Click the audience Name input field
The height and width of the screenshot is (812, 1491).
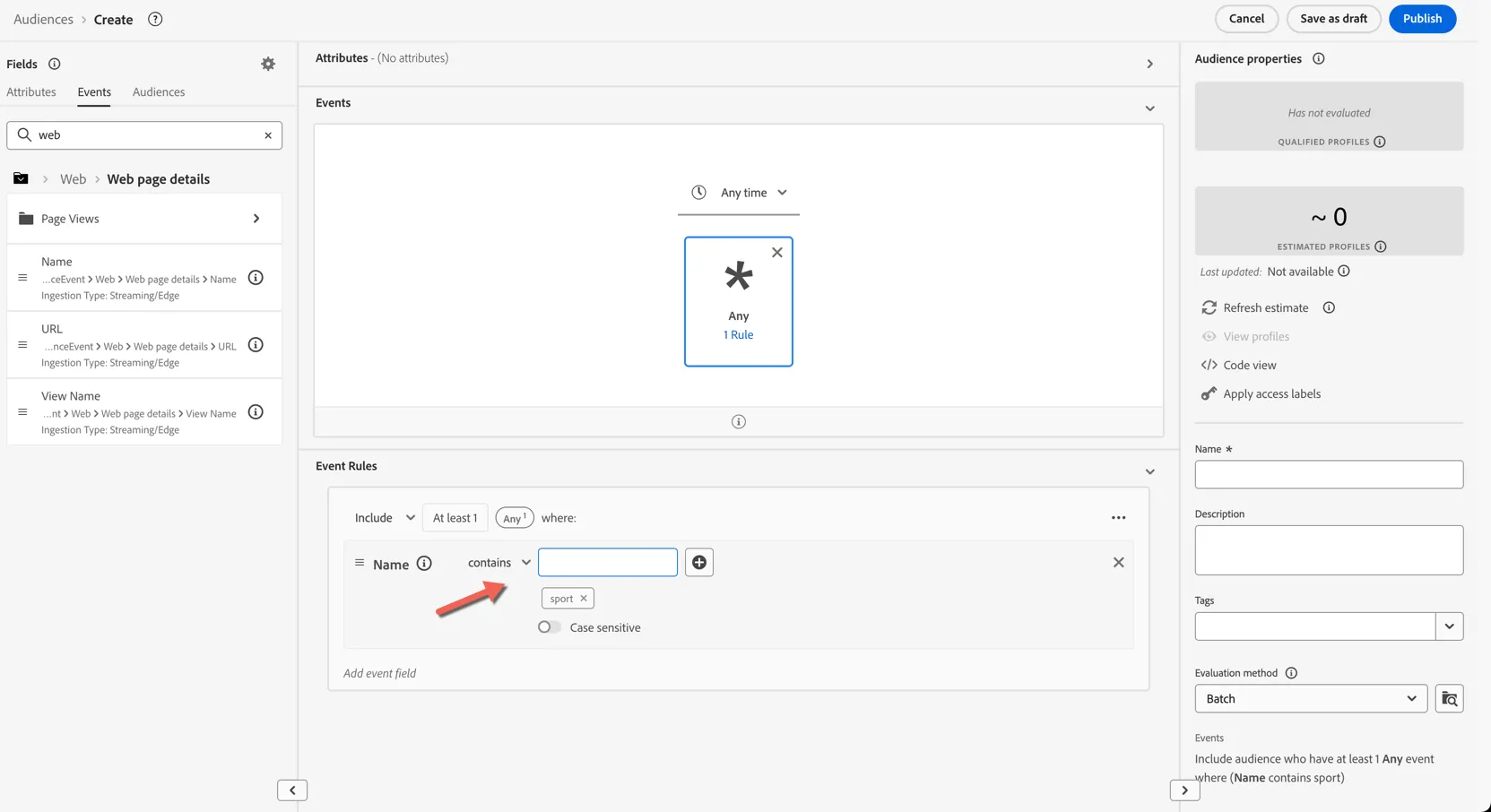tap(1329, 475)
